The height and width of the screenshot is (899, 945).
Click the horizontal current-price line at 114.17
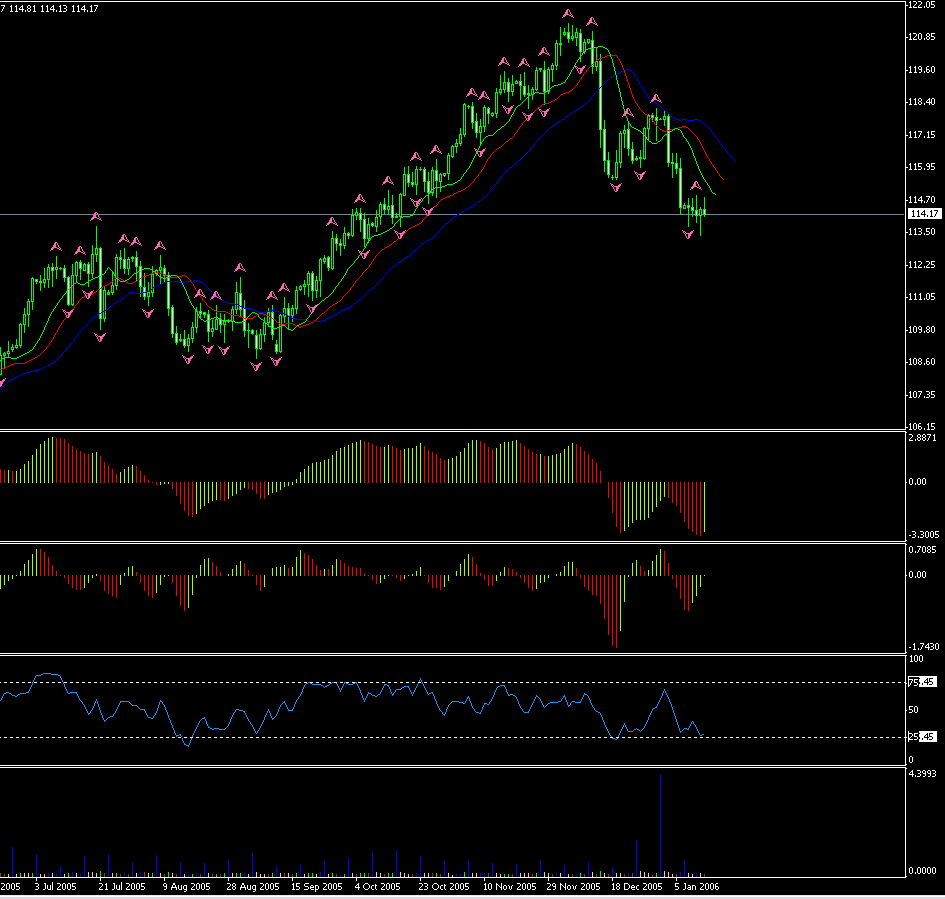tap(453, 214)
